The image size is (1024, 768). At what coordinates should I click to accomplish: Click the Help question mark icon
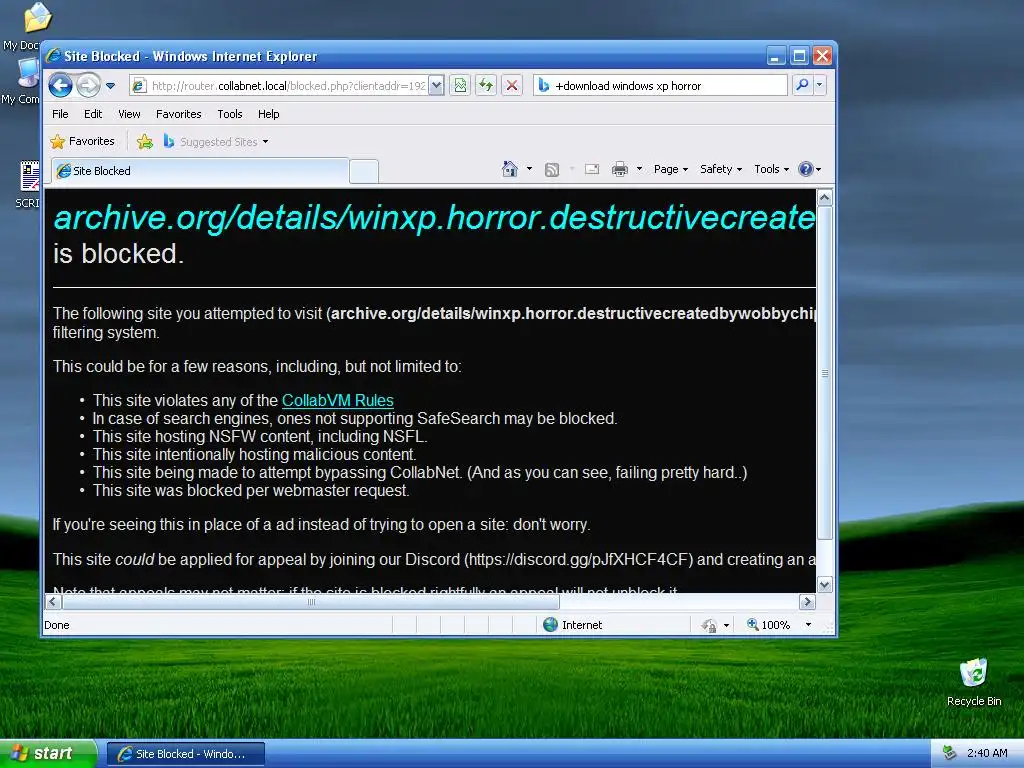(x=807, y=169)
